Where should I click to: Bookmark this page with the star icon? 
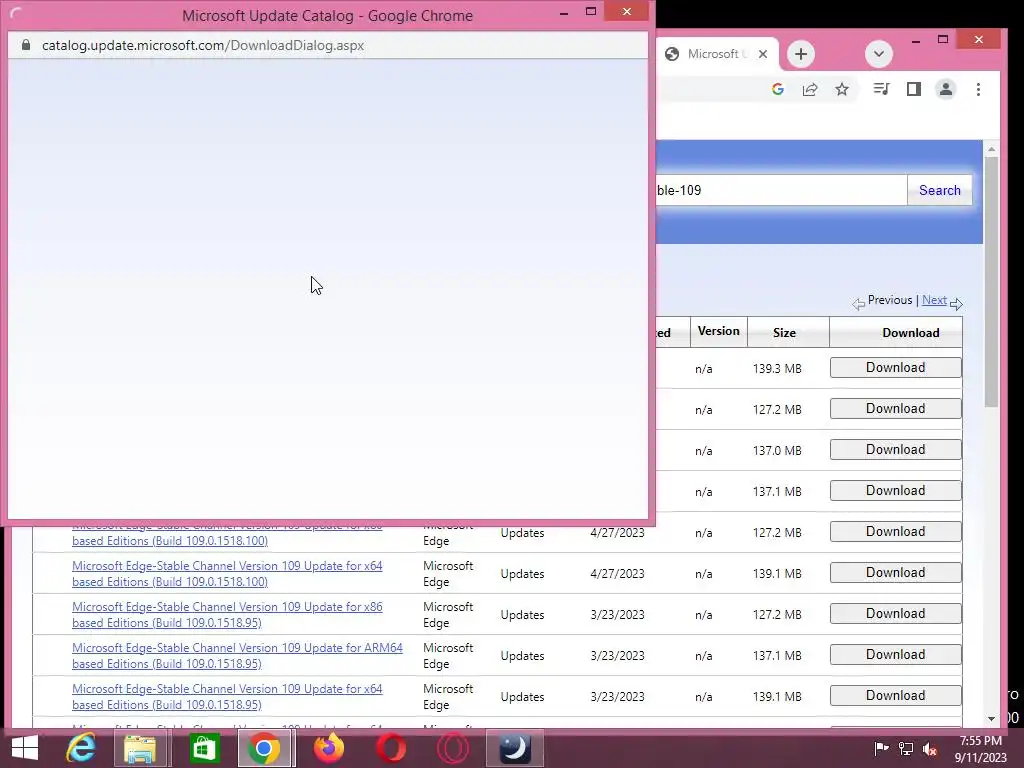click(842, 89)
